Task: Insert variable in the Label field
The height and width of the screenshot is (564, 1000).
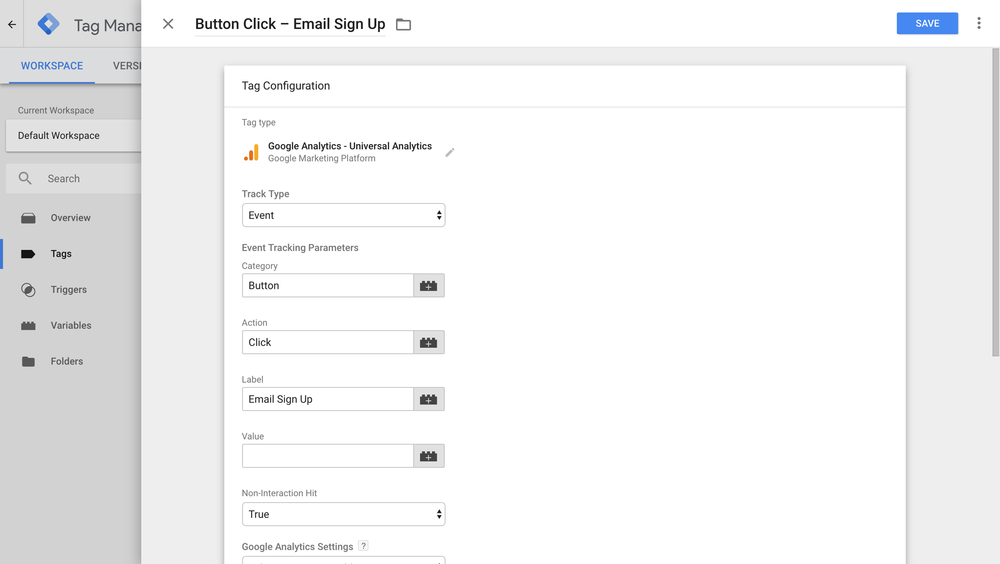Action: click(x=429, y=399)
